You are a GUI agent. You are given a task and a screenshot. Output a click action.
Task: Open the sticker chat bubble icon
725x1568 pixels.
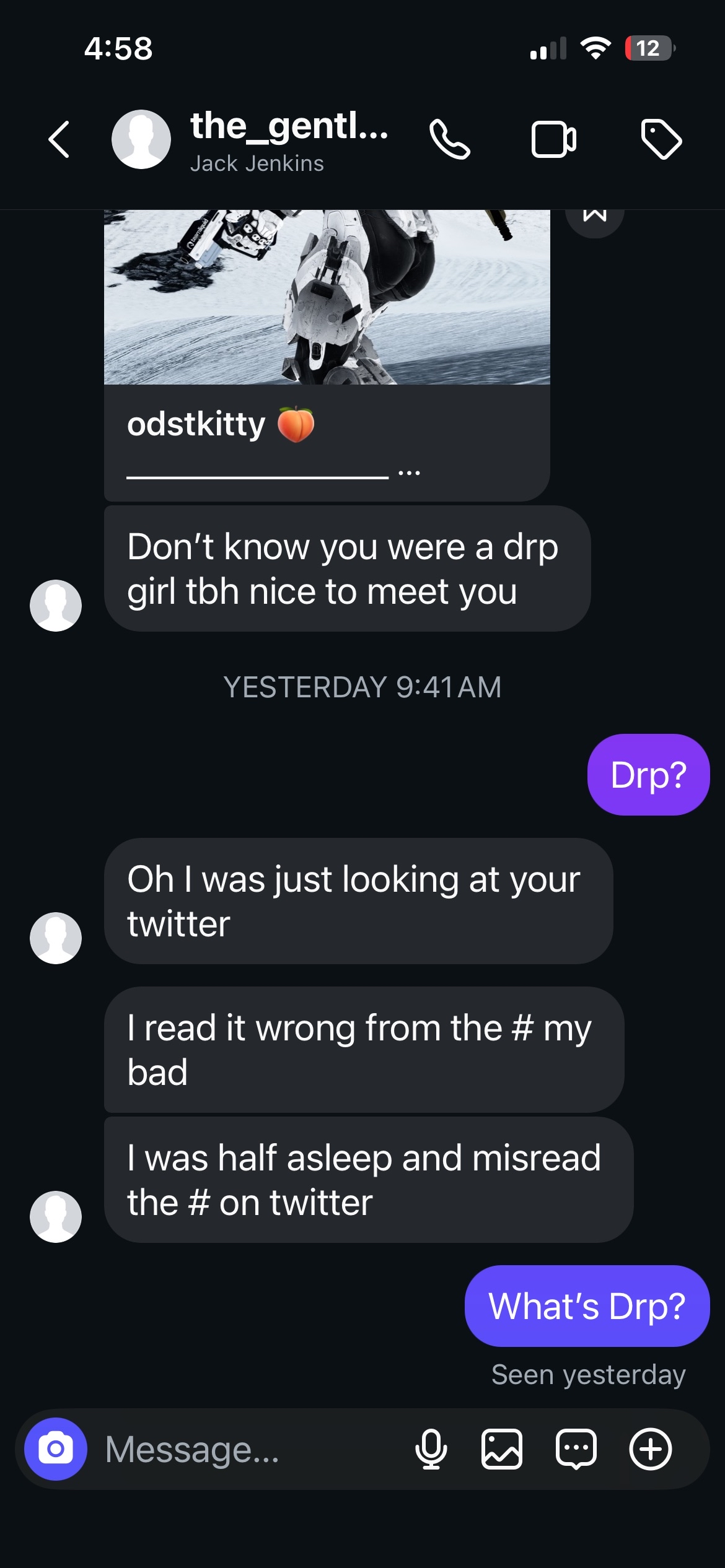coord(576,1449)
